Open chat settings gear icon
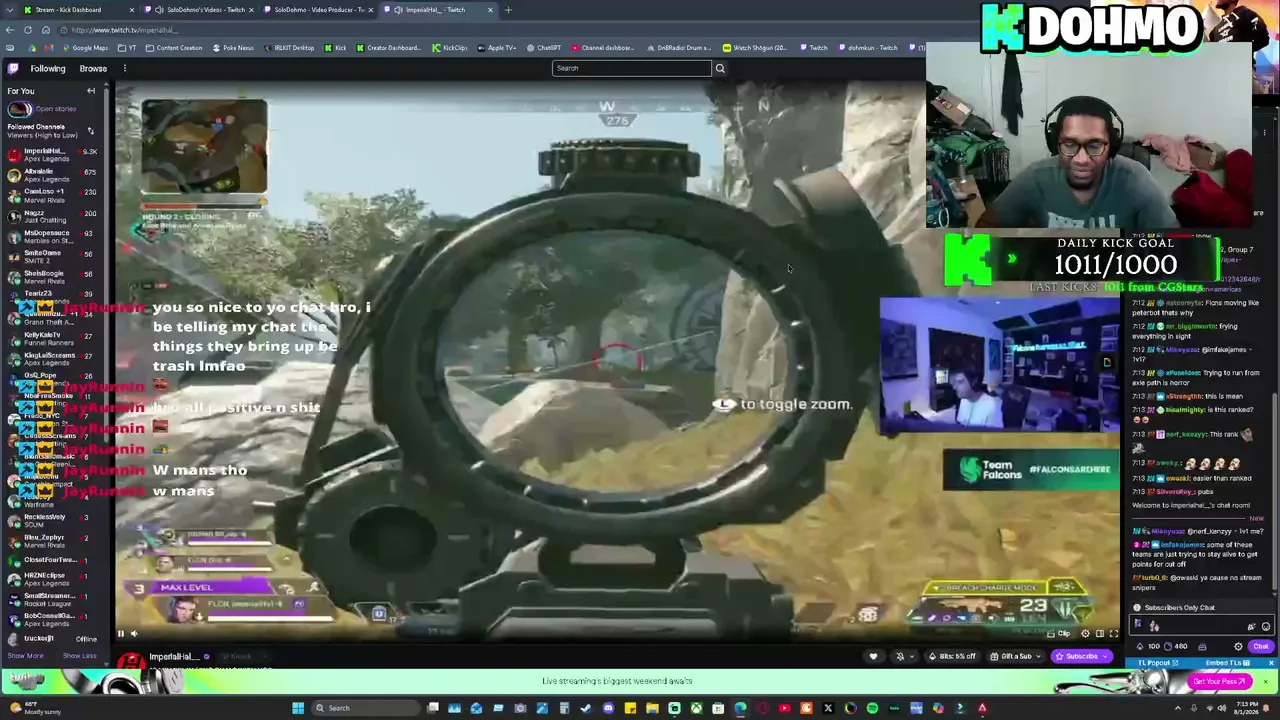 pyautogui.click(x=1239, y=646)
